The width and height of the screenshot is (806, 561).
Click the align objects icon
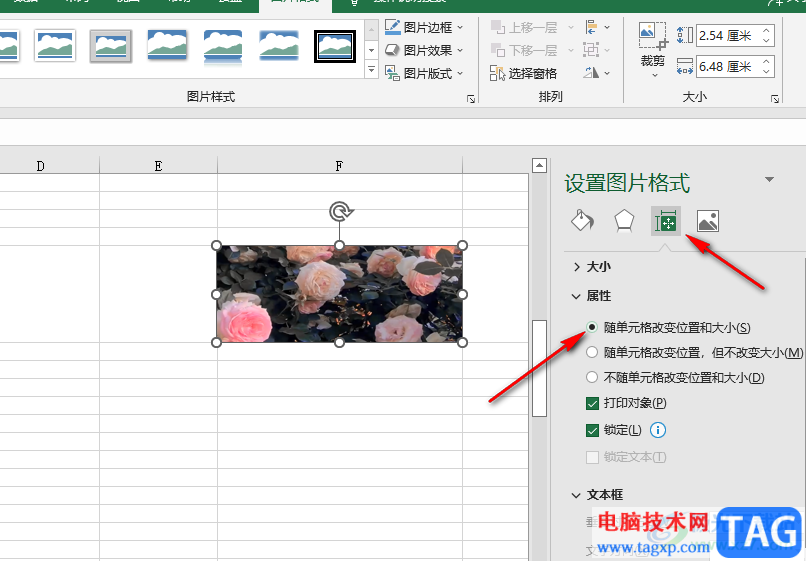591,27
